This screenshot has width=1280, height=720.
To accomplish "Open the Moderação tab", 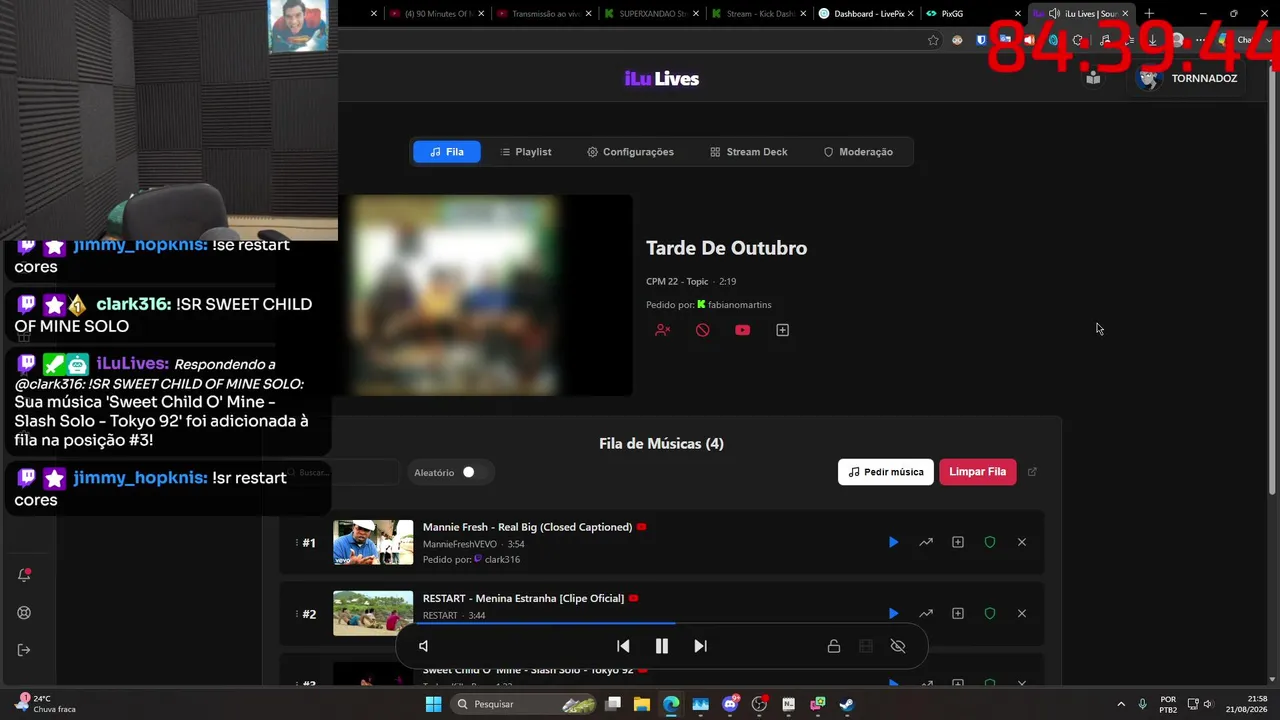I will click(858, 152).
